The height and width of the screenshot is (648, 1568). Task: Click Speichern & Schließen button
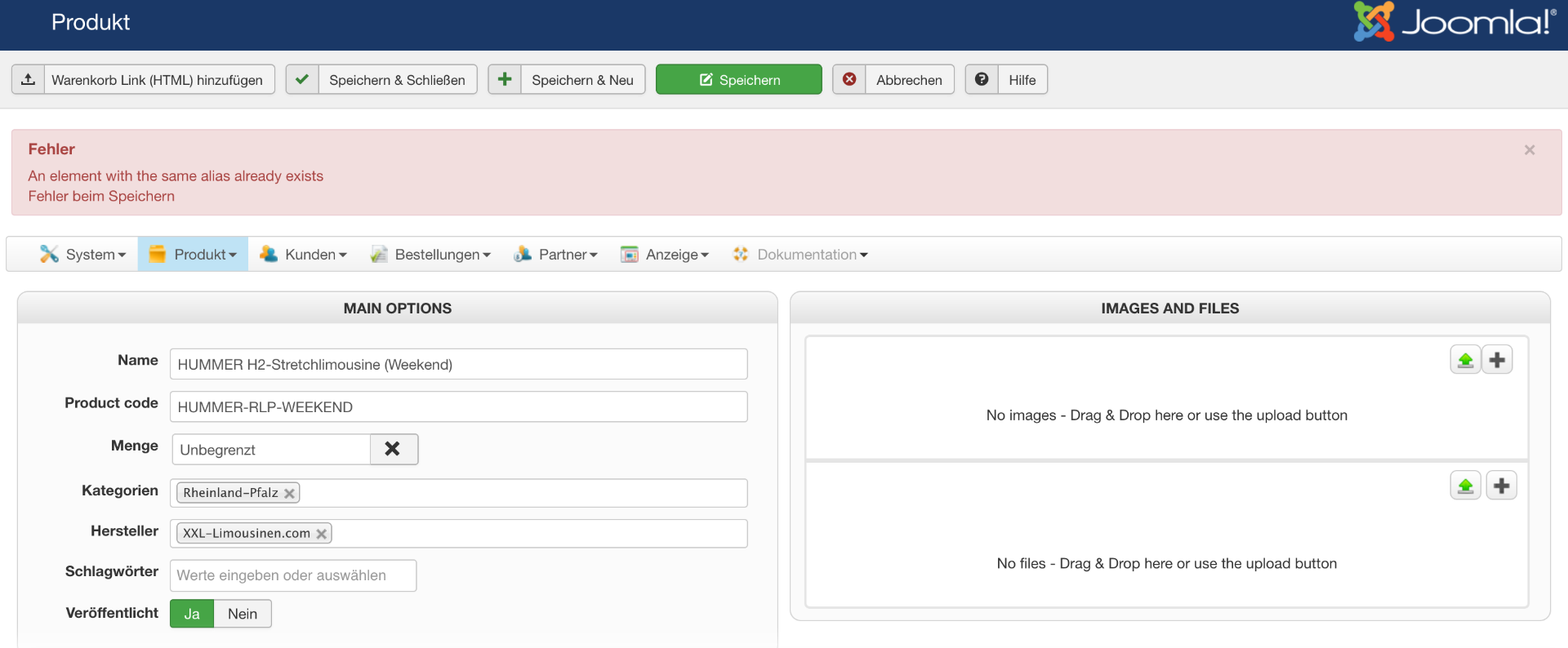pos(381,79)
